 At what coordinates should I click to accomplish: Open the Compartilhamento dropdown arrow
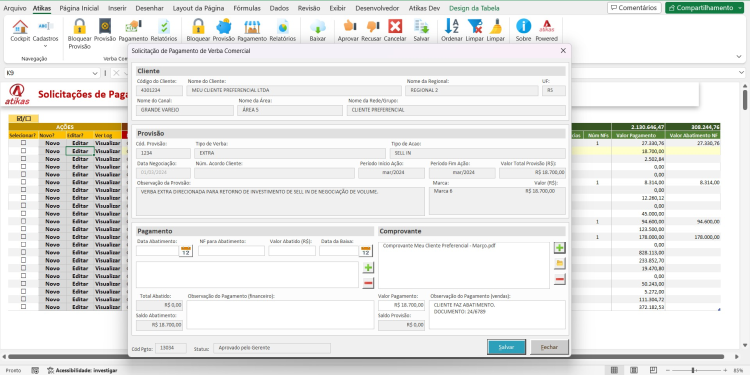740,8
